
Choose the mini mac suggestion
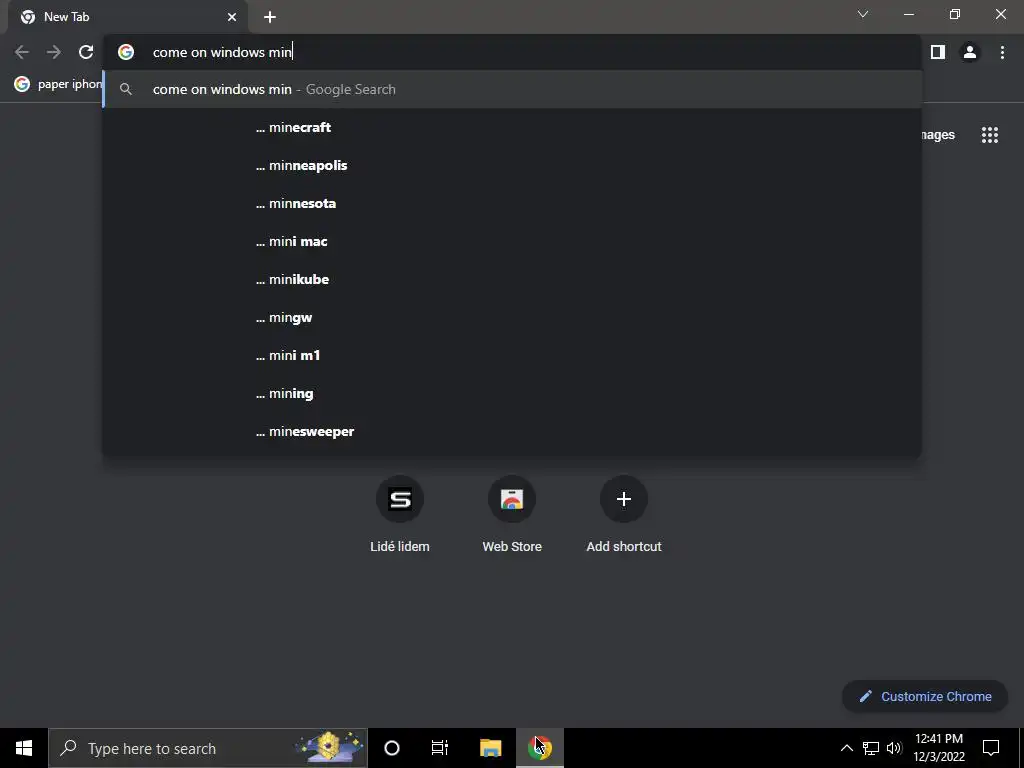513,241
